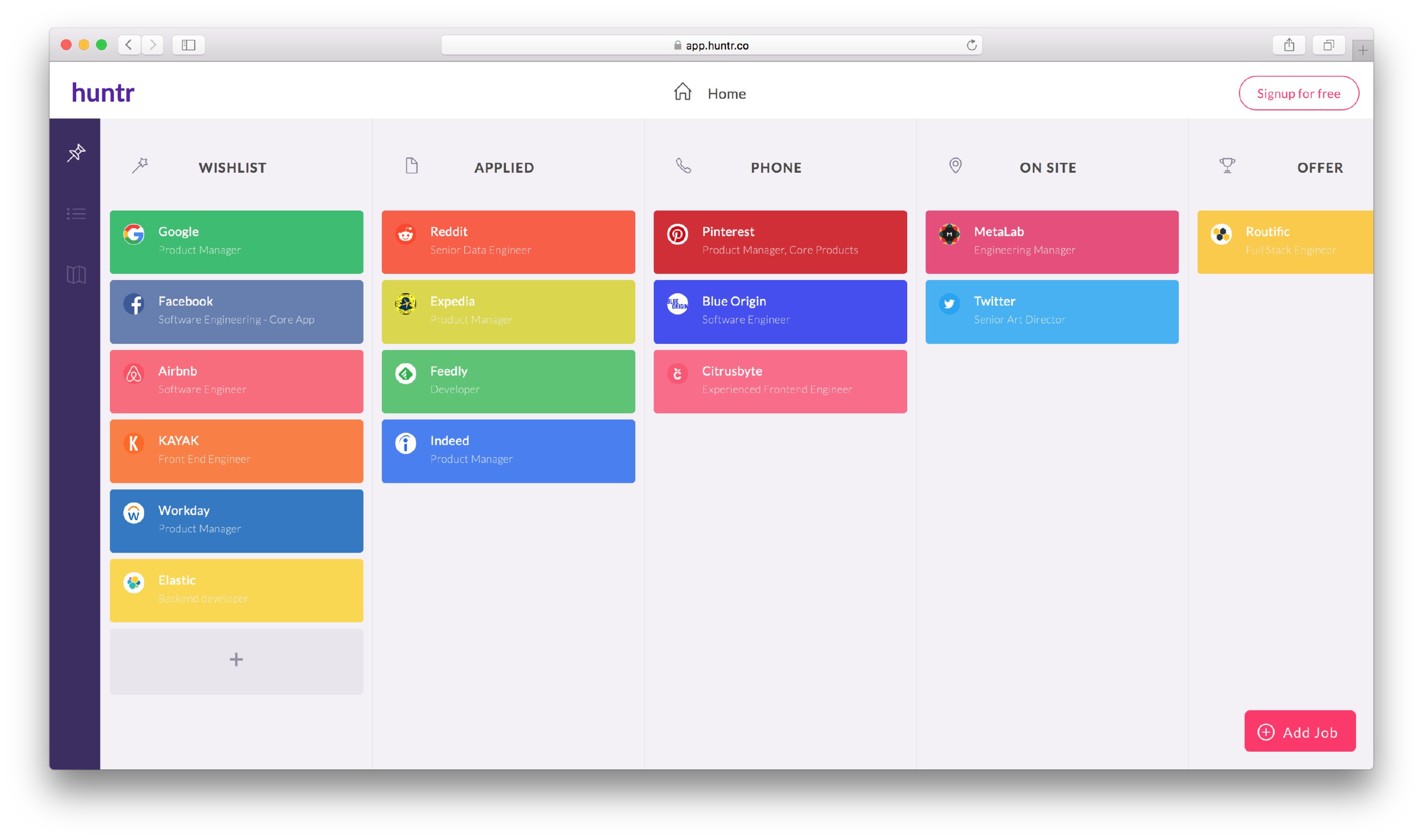Go forward in Safari browser
This screenshot has width=1423, height=840.
(152, 44)
